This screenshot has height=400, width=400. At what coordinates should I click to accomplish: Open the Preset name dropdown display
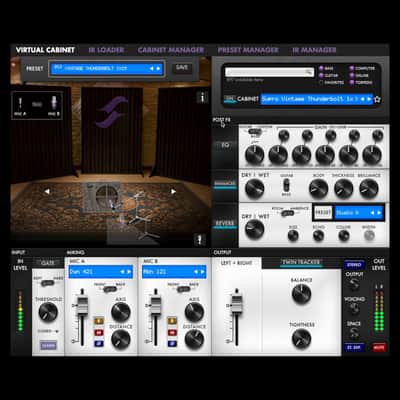pos(106,69)
